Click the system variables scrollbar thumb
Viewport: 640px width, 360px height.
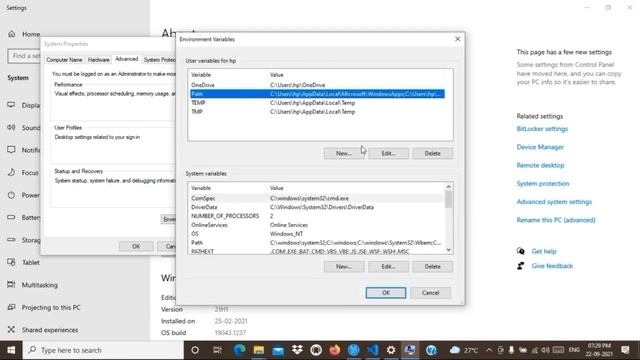click(449, 199)
